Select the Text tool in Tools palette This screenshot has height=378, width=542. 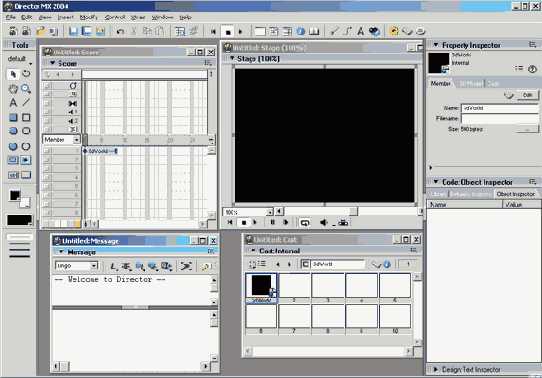(x=13, y=102)
